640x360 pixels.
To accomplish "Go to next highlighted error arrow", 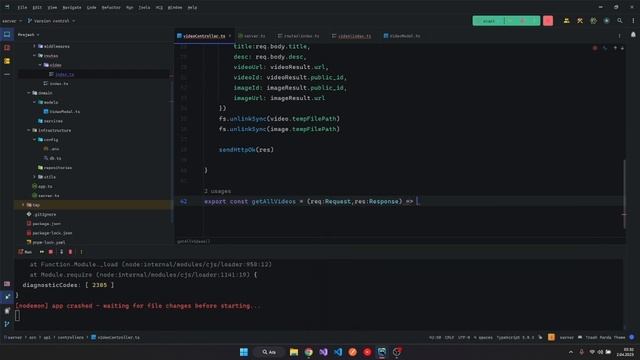I will [622, 48].
